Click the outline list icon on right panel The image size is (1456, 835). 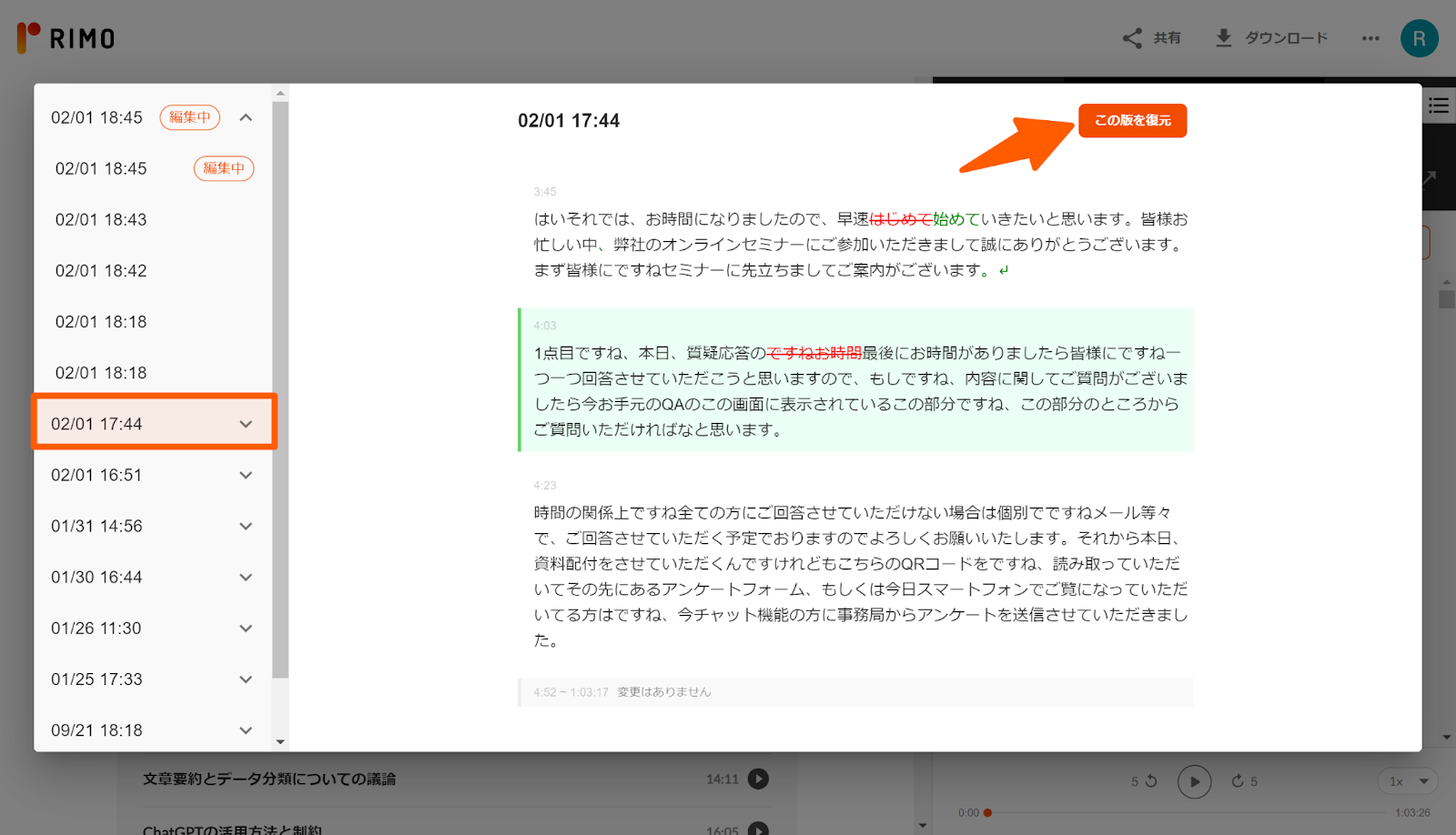coord(1439,105)
